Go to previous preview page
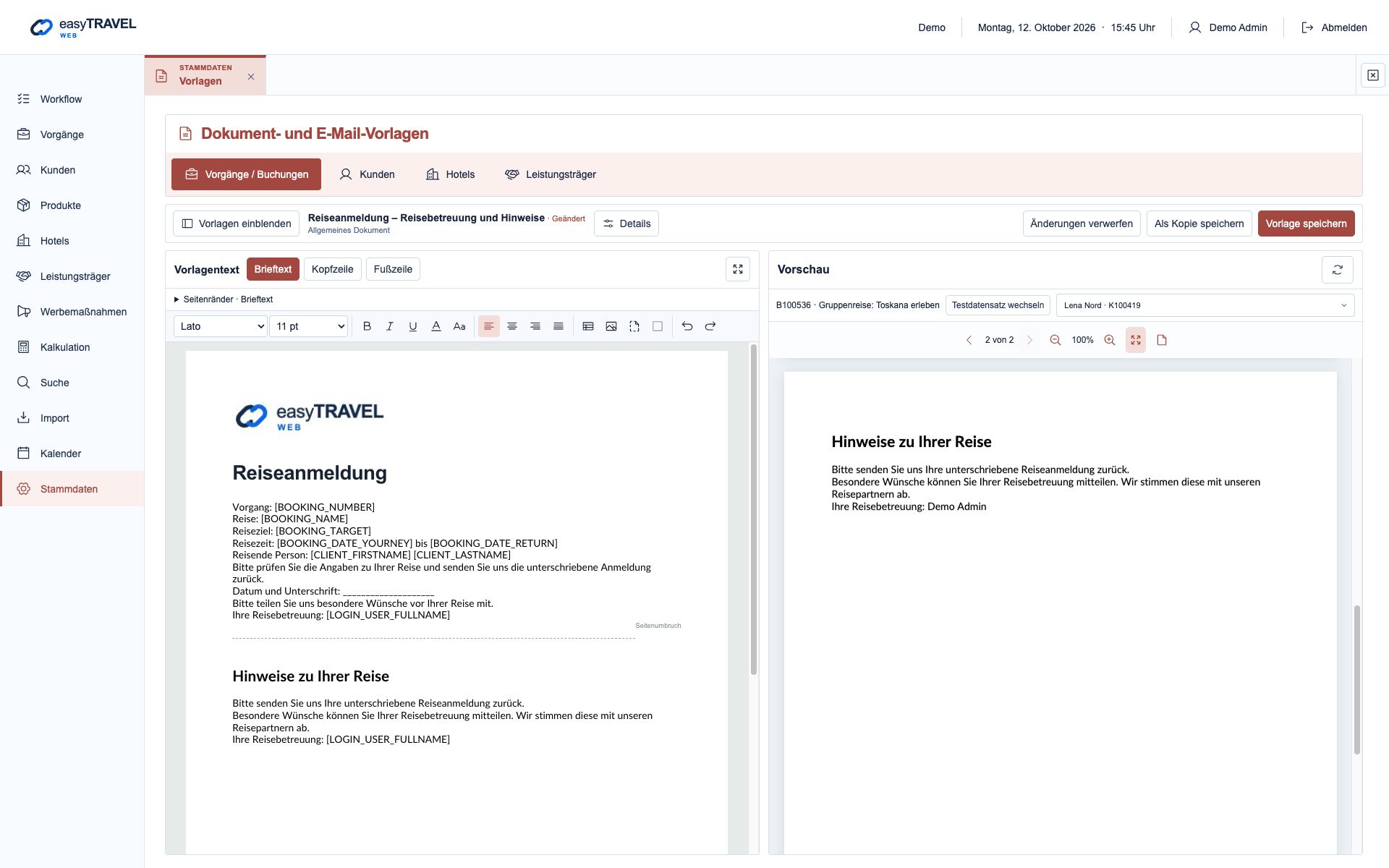1389x868 pixels. (969, 340)
